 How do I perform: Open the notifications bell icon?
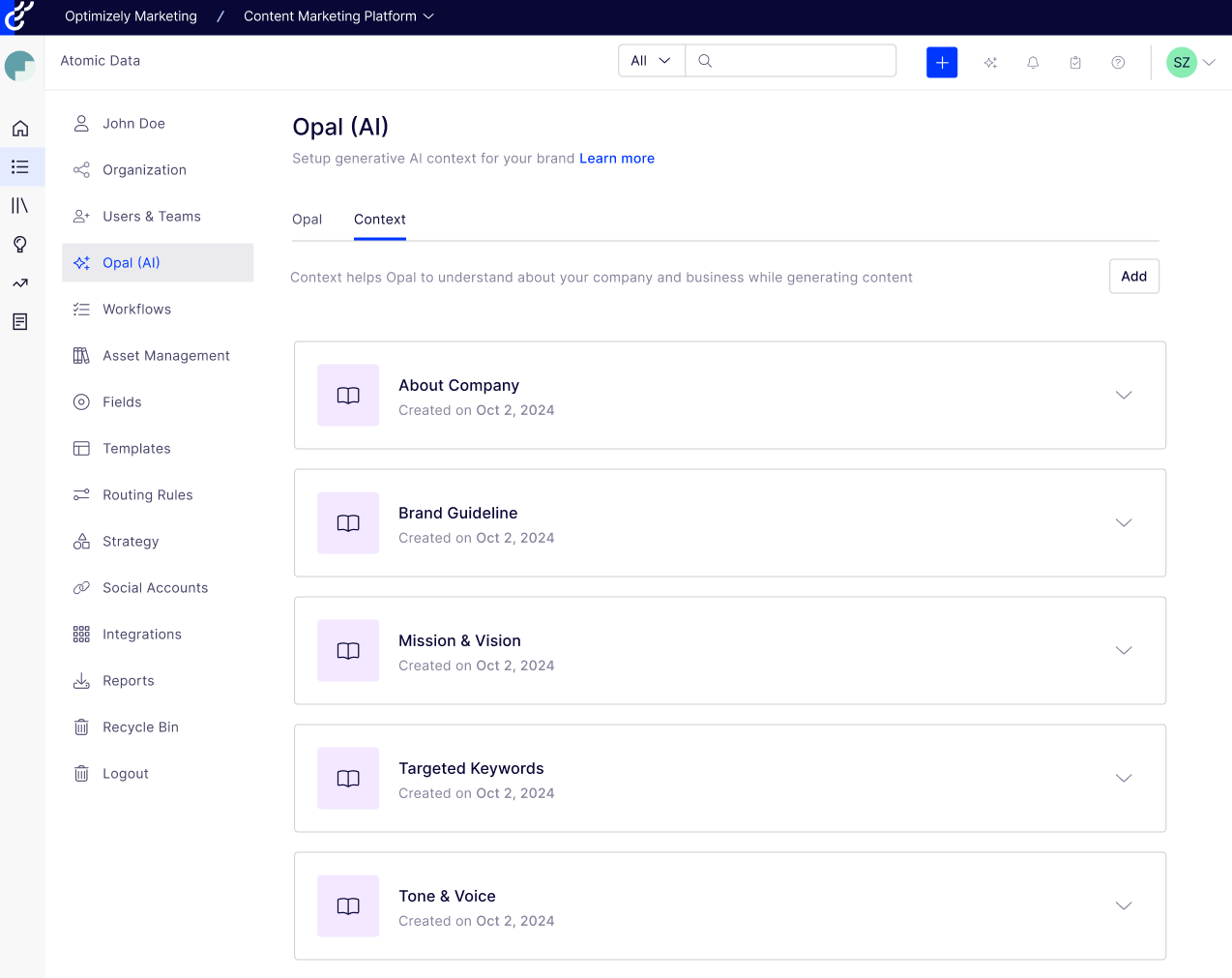[1033, 62]
